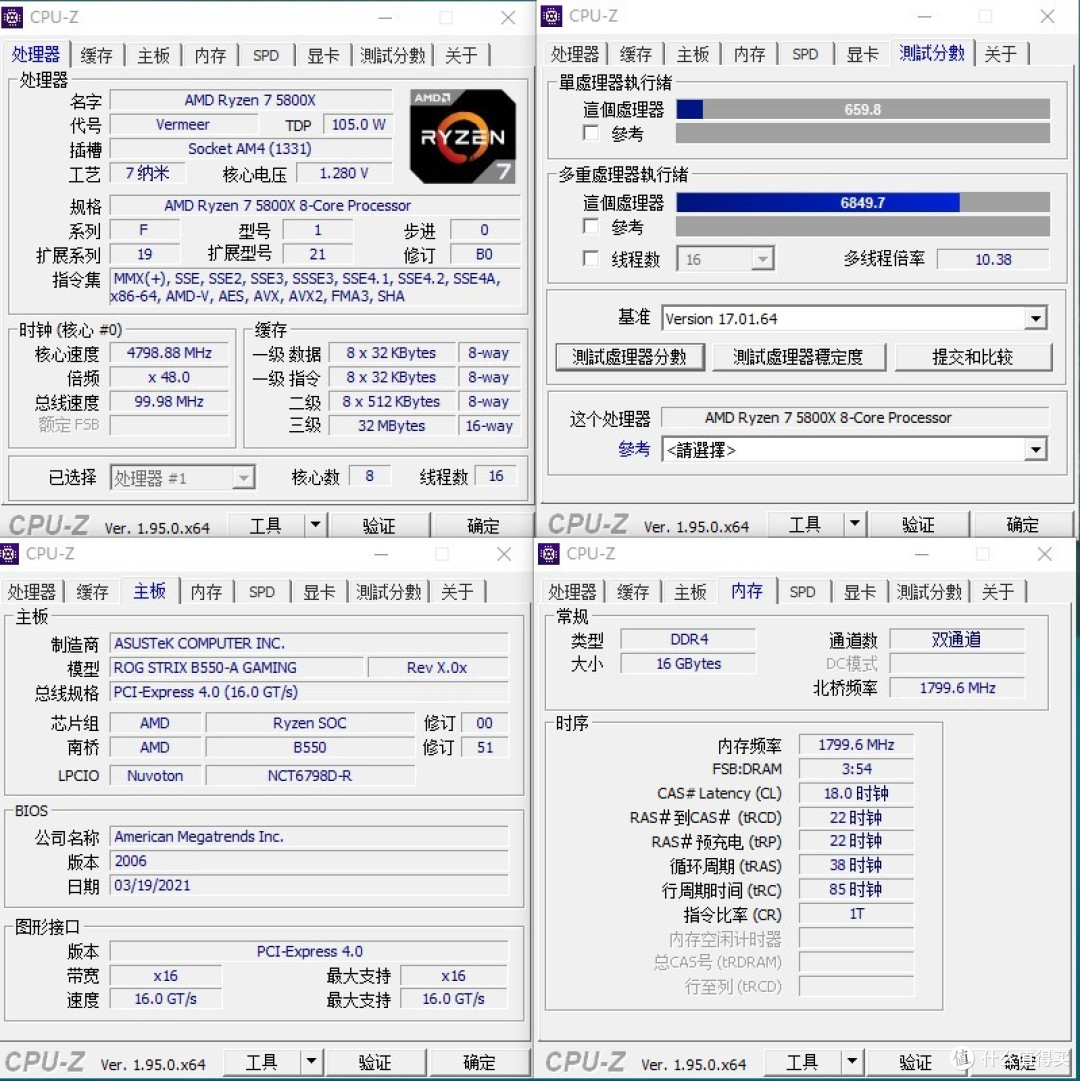Click 工具 button in mainboard window
This screenshot has height=1081, width=1080.
261,1061
